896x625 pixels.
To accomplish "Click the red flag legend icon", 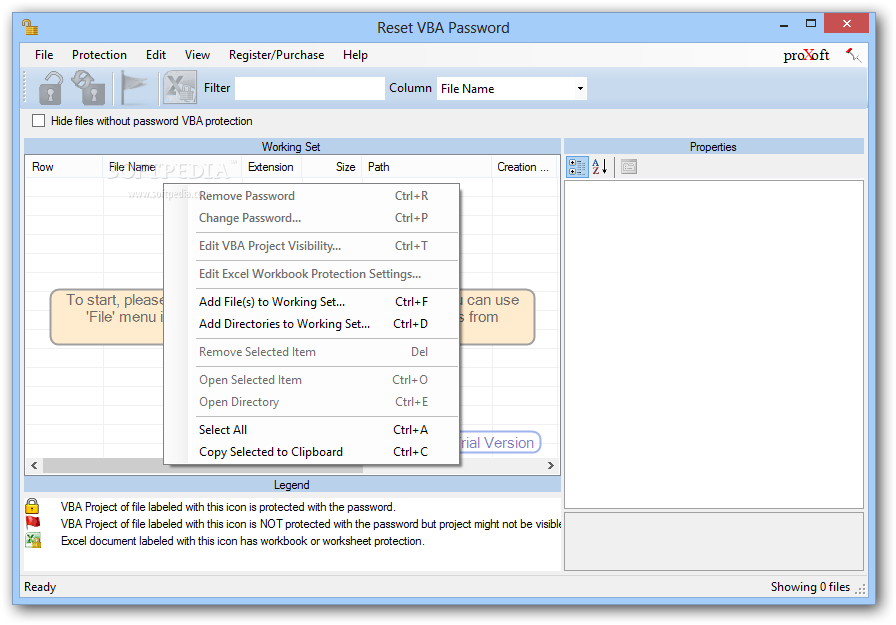I will point(33,523).
